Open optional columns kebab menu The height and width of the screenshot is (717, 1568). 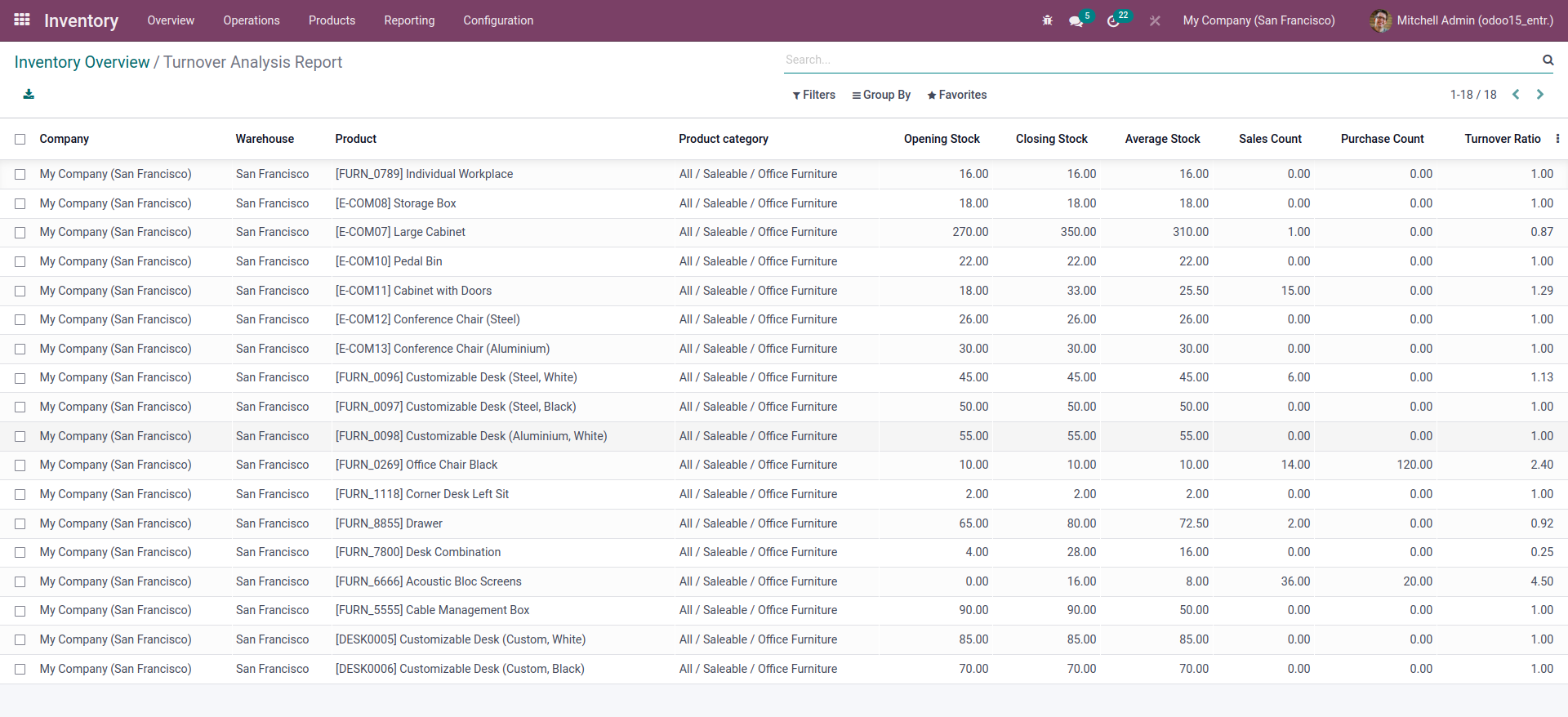[x=1557, y=139]
